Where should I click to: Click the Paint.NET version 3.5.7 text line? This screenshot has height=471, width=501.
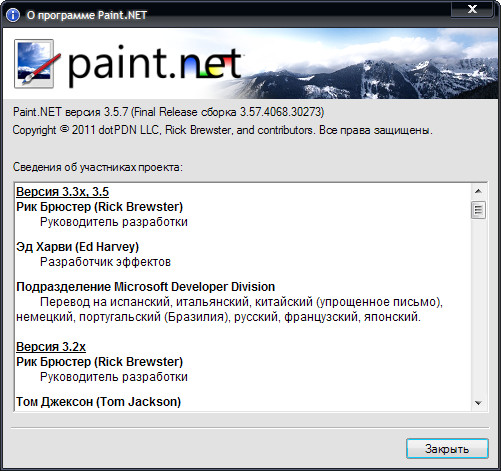click(x=168, y=112)
